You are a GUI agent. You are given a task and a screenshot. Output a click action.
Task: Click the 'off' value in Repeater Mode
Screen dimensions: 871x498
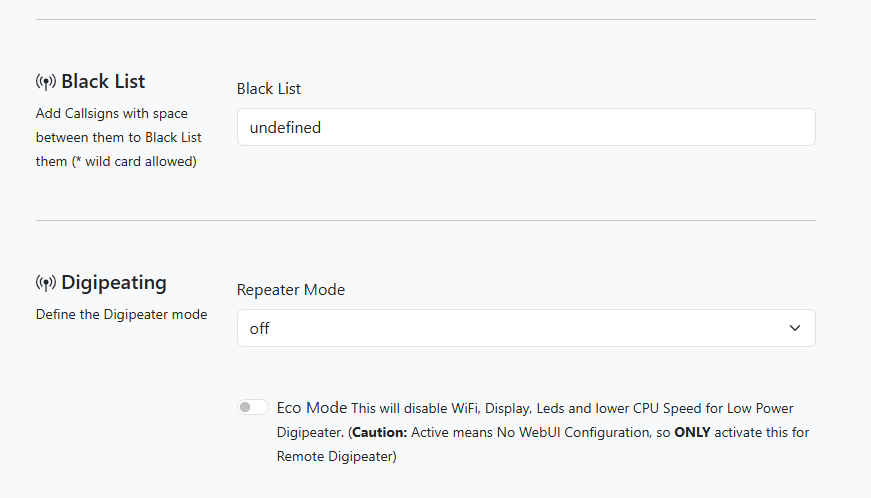click(260, 328)
